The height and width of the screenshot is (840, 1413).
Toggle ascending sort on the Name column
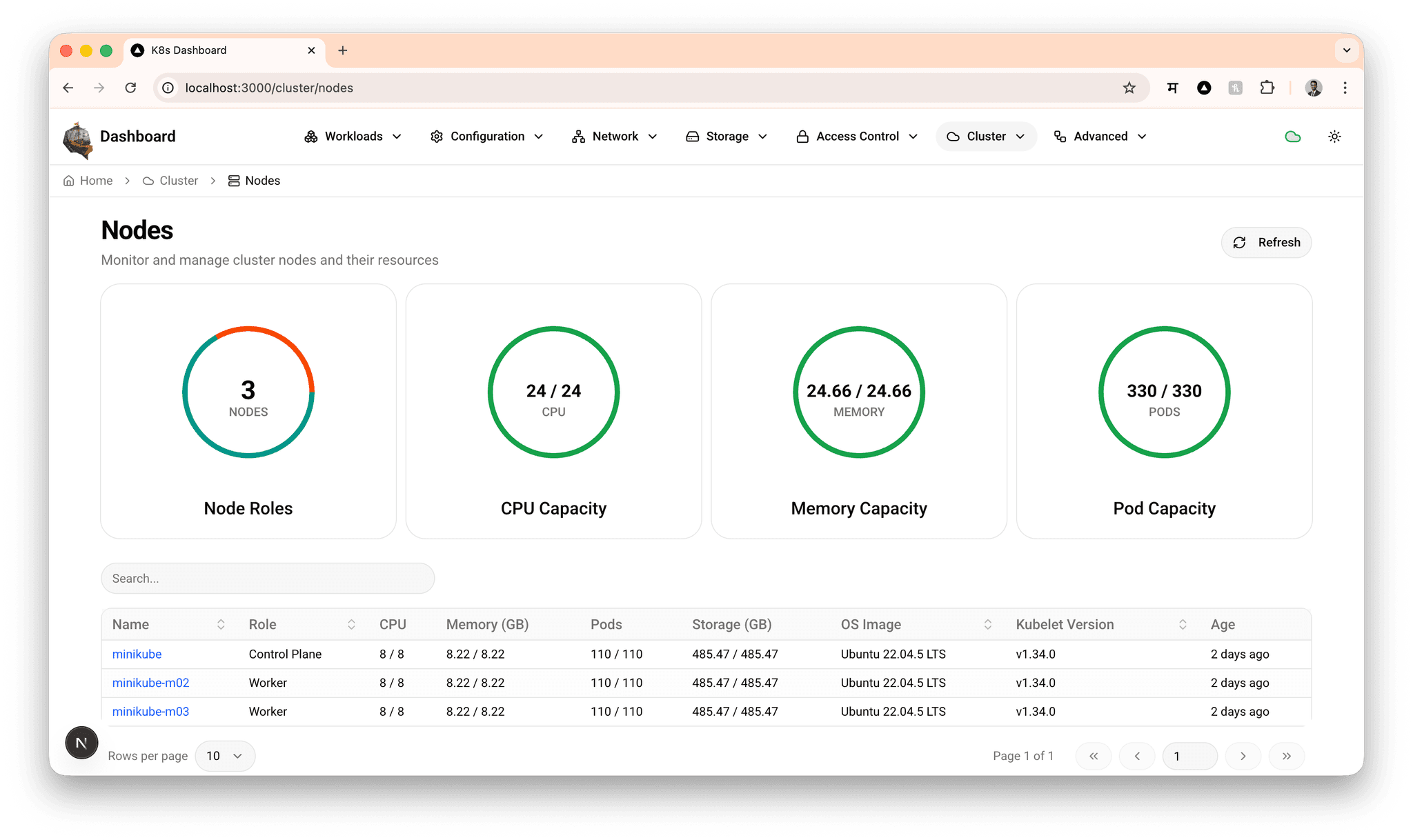pyautogui.click(x=221, y=624)
